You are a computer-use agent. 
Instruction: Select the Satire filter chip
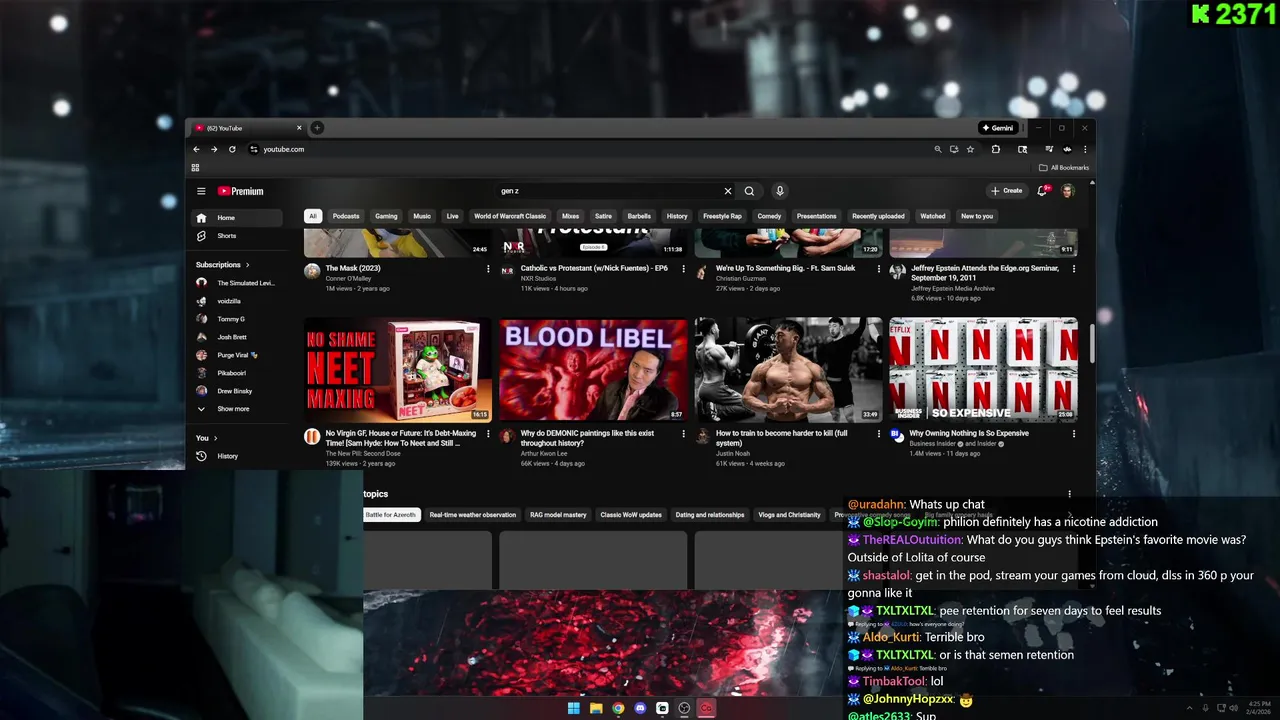tap(603, 216)
